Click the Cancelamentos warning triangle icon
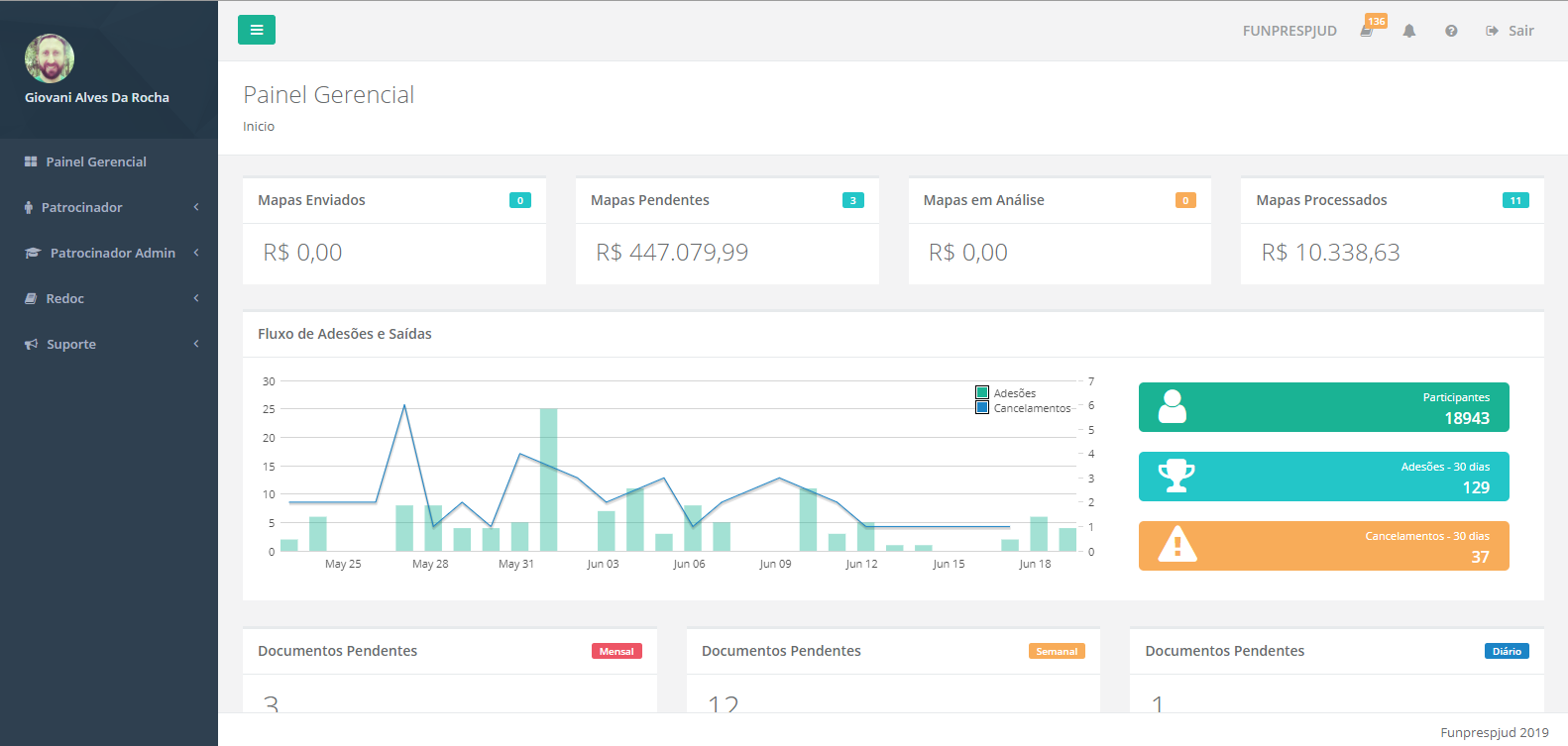 click(1176, 545)
